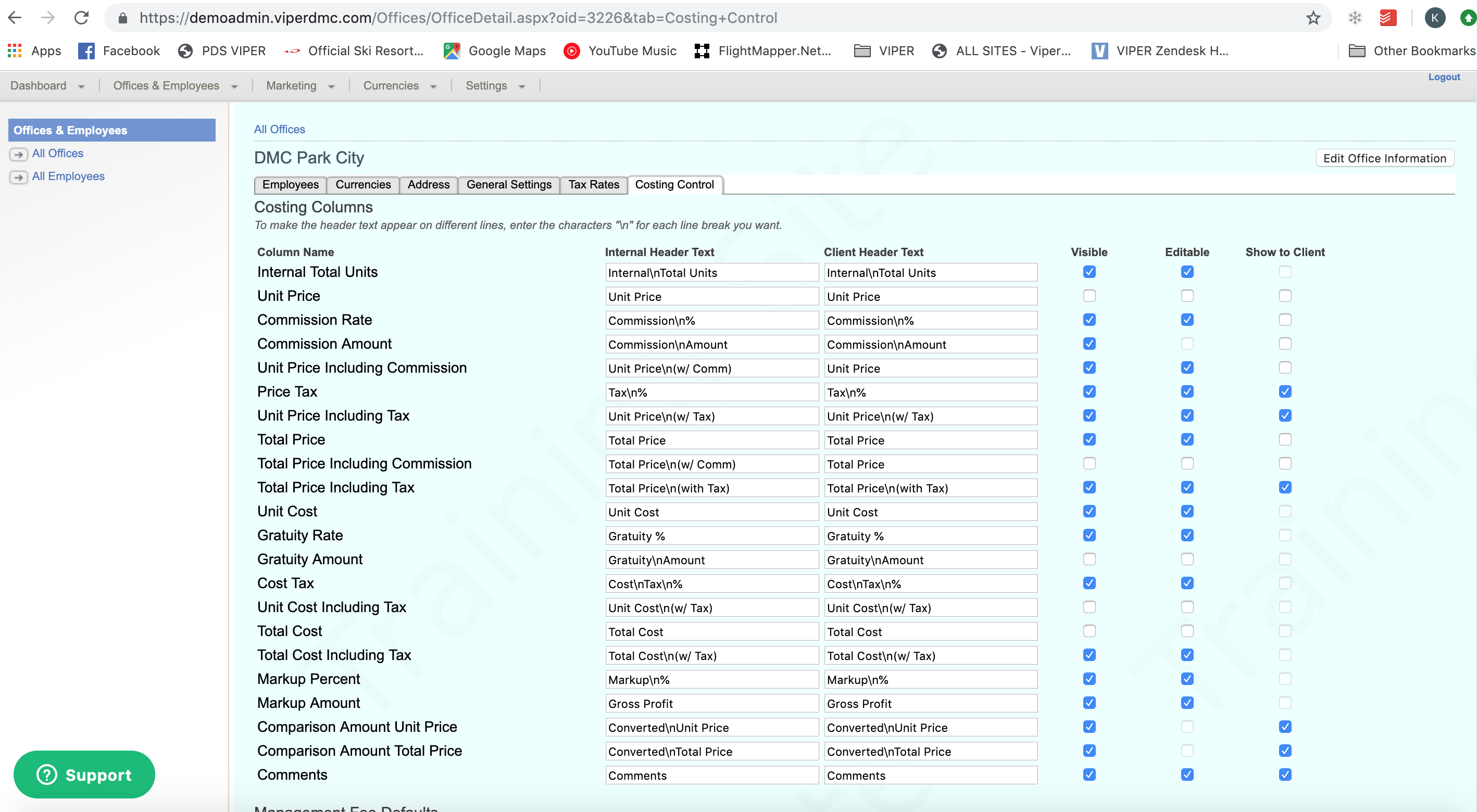Click the Offices & Employees sidebar header
The image size is (1477, 812).
(112, 130)
